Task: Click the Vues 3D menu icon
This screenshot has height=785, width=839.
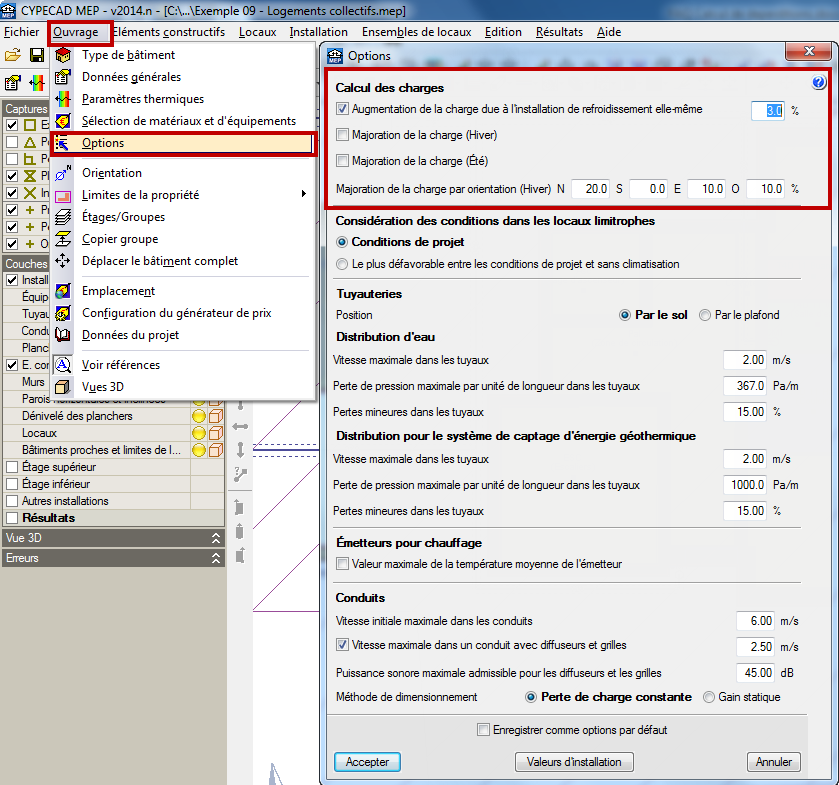Action: 63,387
